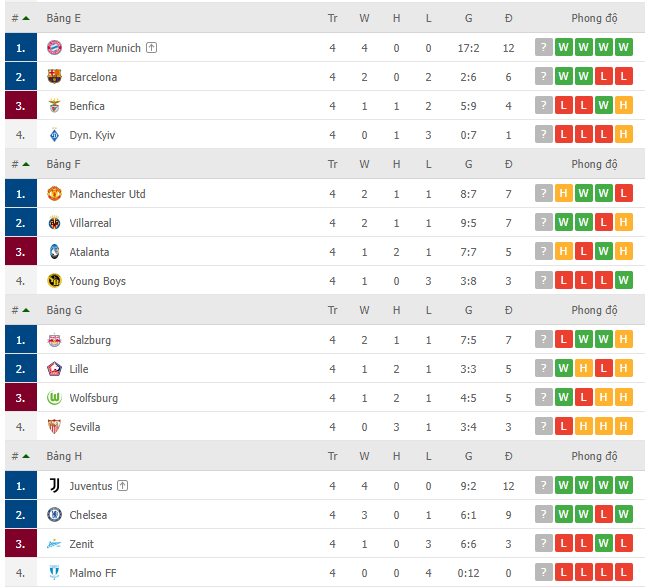Click the Juventus club crest
645x587 pixels.
click(54, 486)
